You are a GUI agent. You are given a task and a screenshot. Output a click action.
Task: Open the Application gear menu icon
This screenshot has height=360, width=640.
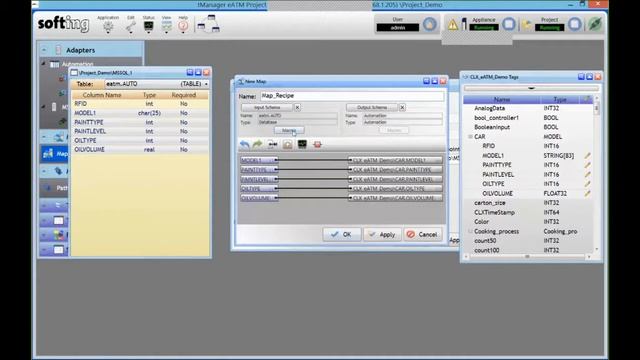click(x=108, y=27)
